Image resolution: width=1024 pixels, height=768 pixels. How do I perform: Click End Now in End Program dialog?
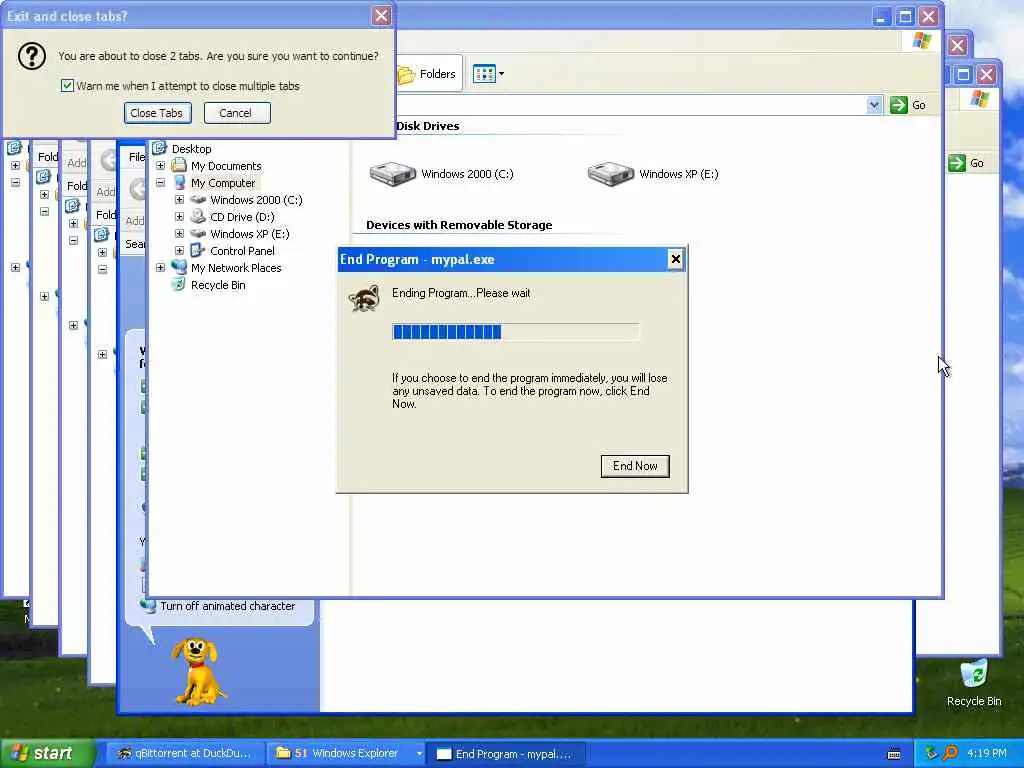click(635, 466)
